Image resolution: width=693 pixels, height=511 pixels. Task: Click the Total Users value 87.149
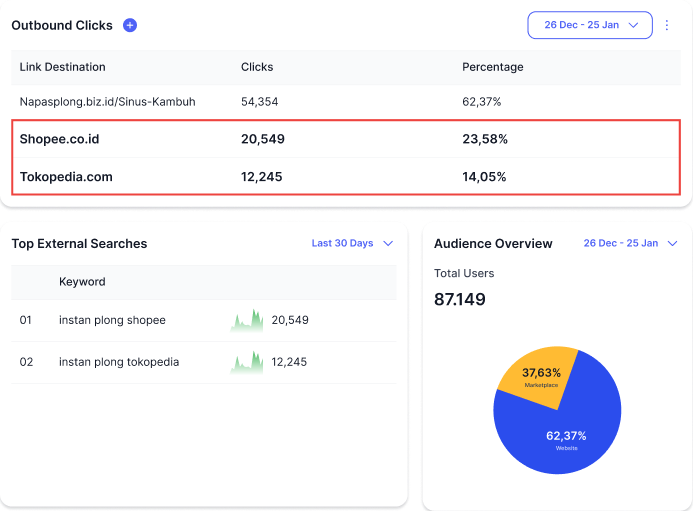pos(460,299)
